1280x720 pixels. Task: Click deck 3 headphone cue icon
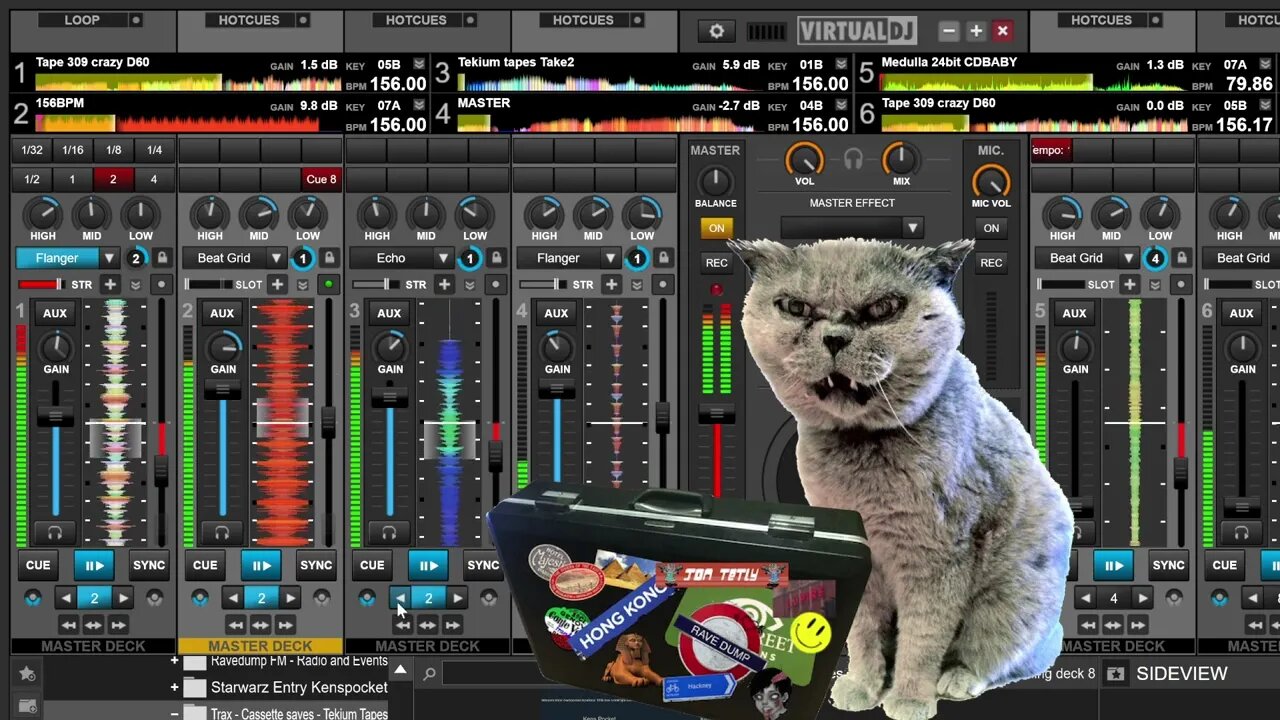click(389, 533)
